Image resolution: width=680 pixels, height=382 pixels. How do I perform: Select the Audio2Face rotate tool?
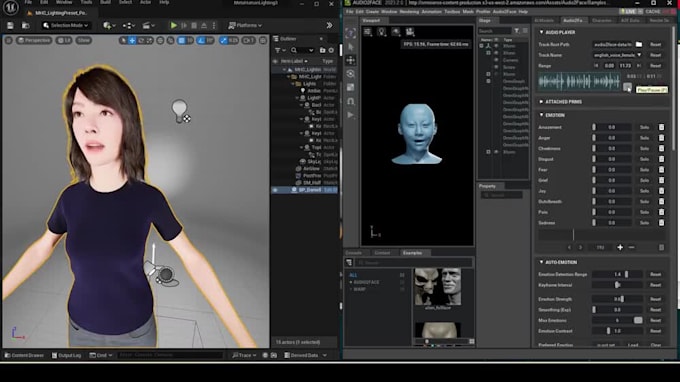[351, 74]
